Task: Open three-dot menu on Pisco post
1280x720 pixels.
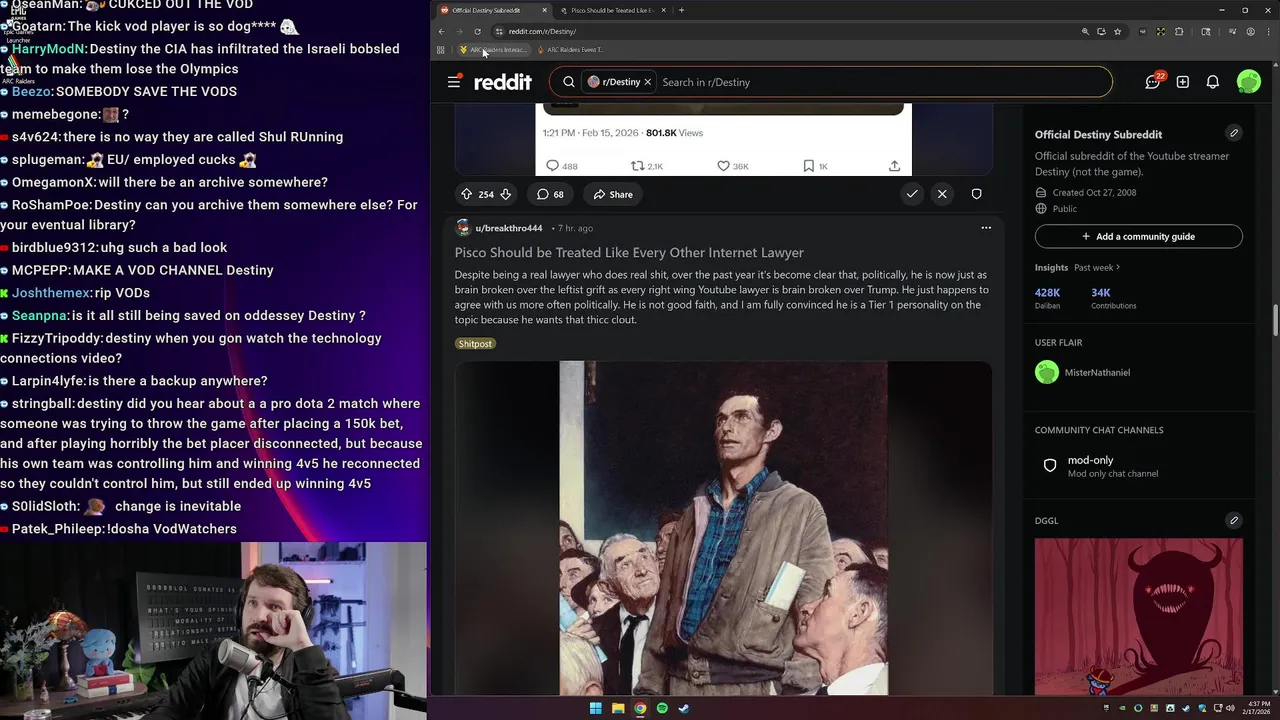Action: (x=986, y=228)
